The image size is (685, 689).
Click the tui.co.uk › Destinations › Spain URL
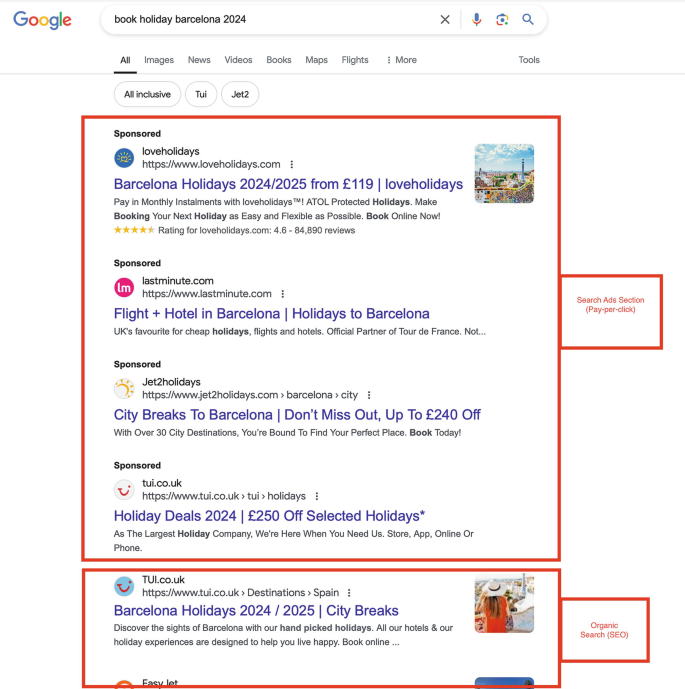click(240, 593)
